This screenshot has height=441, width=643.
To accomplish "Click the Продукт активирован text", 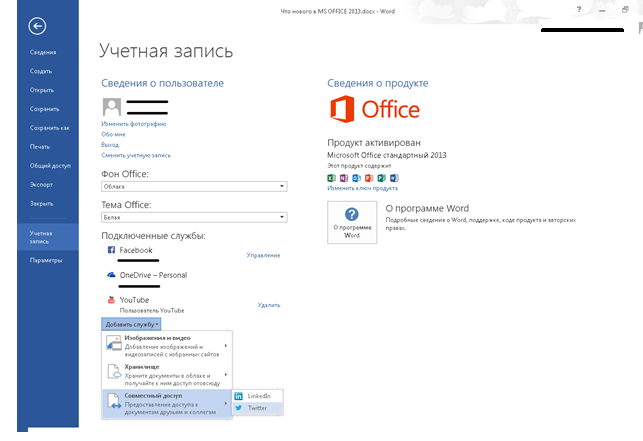I will (x=374, y=143).
